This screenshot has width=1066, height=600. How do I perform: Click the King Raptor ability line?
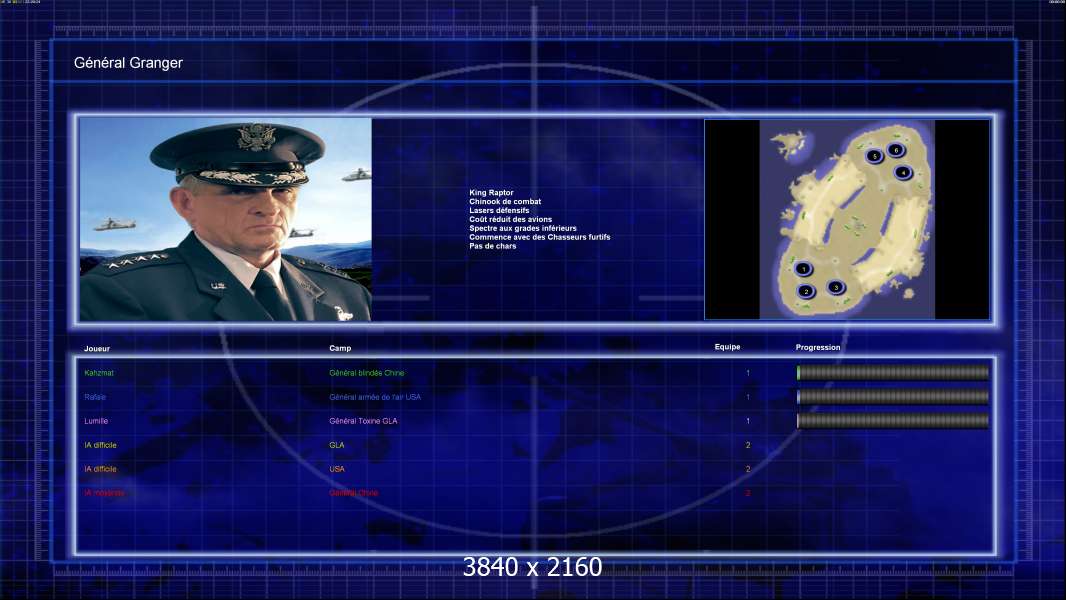point(492,193)
